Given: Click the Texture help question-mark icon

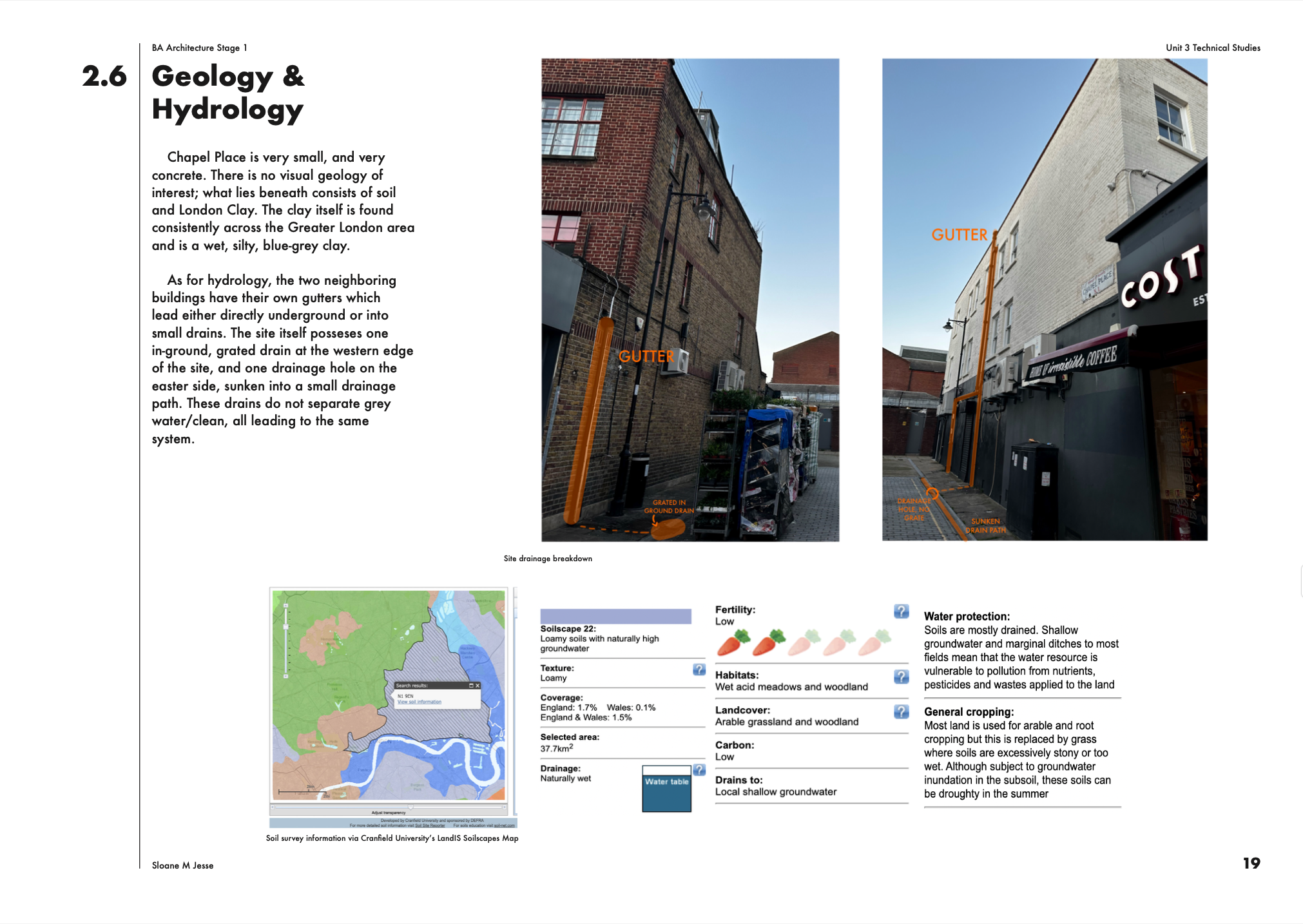Looking at the screenshot, I should (699, 669).
